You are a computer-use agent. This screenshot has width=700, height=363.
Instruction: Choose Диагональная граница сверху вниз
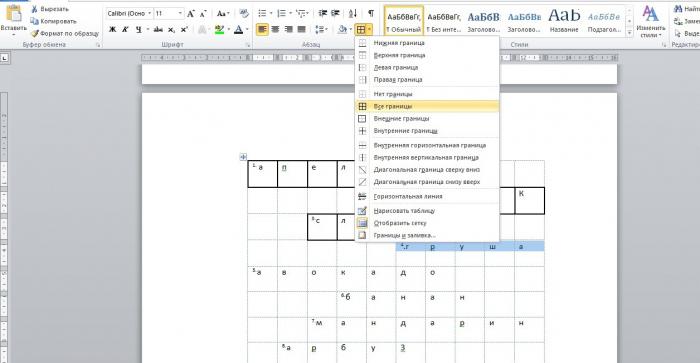click(x=427, y=170)
